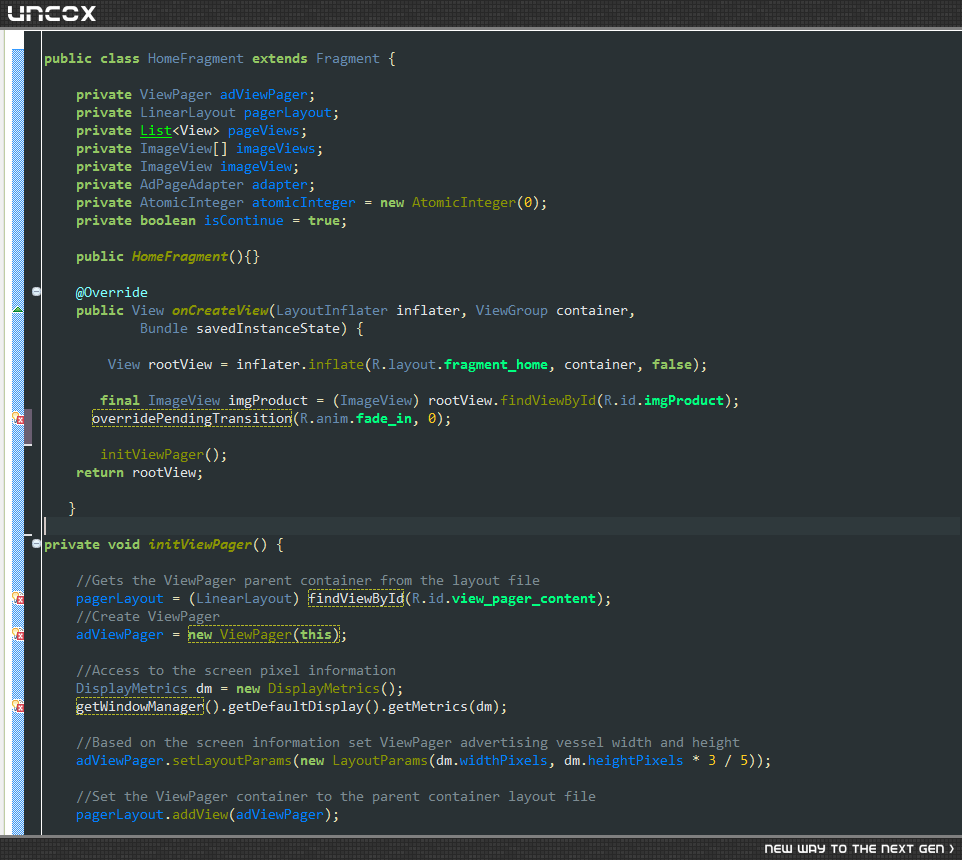Click the onCreateView method name
The width and height of the screenshot is (962, 860).
220,310
